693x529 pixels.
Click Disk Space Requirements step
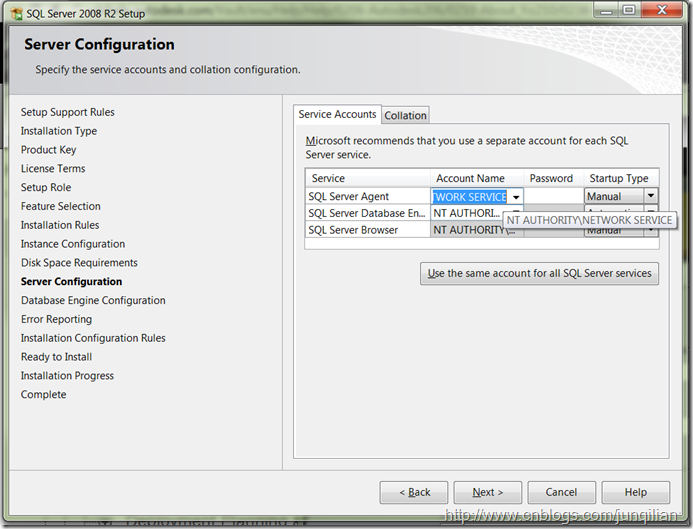[79, 263]
